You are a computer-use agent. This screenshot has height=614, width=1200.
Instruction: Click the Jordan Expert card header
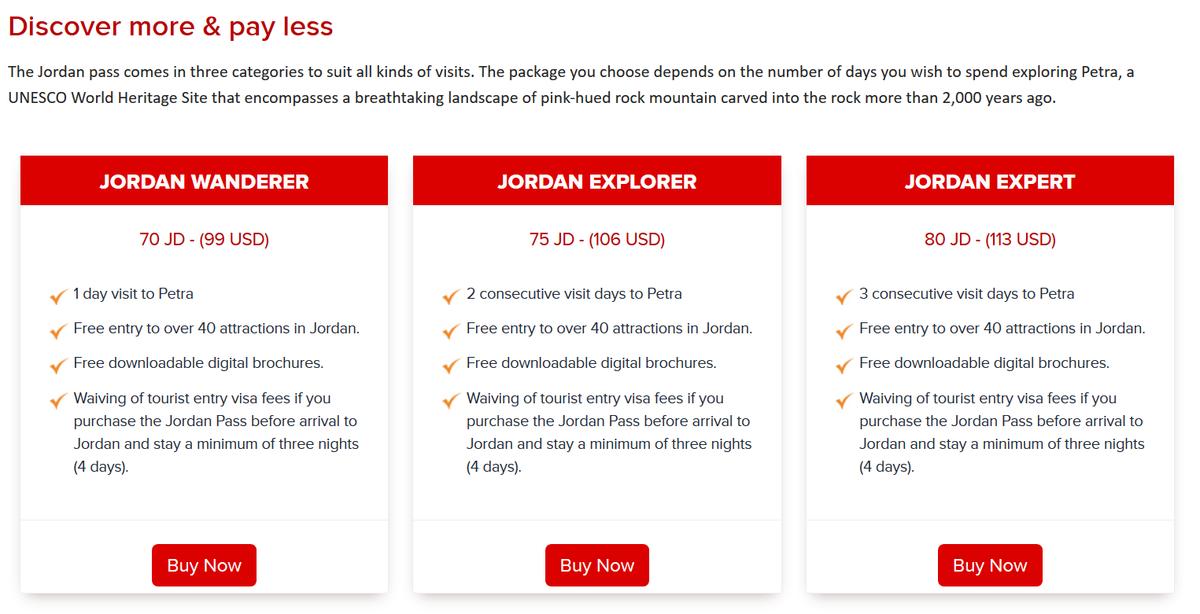point(990,181)
